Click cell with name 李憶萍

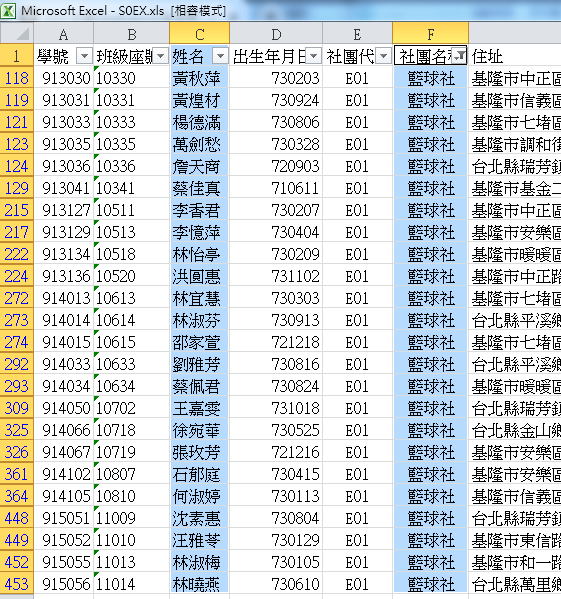click(x=200, y=232)
